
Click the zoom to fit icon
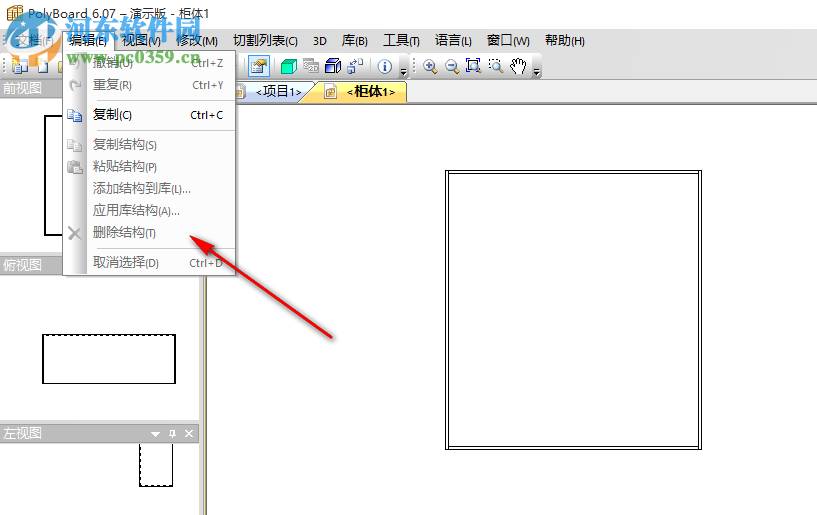click(x=473, y=66)
